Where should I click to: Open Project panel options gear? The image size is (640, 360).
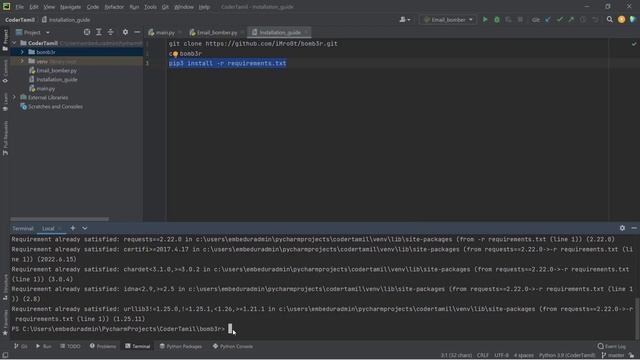[x=125, y=32]
